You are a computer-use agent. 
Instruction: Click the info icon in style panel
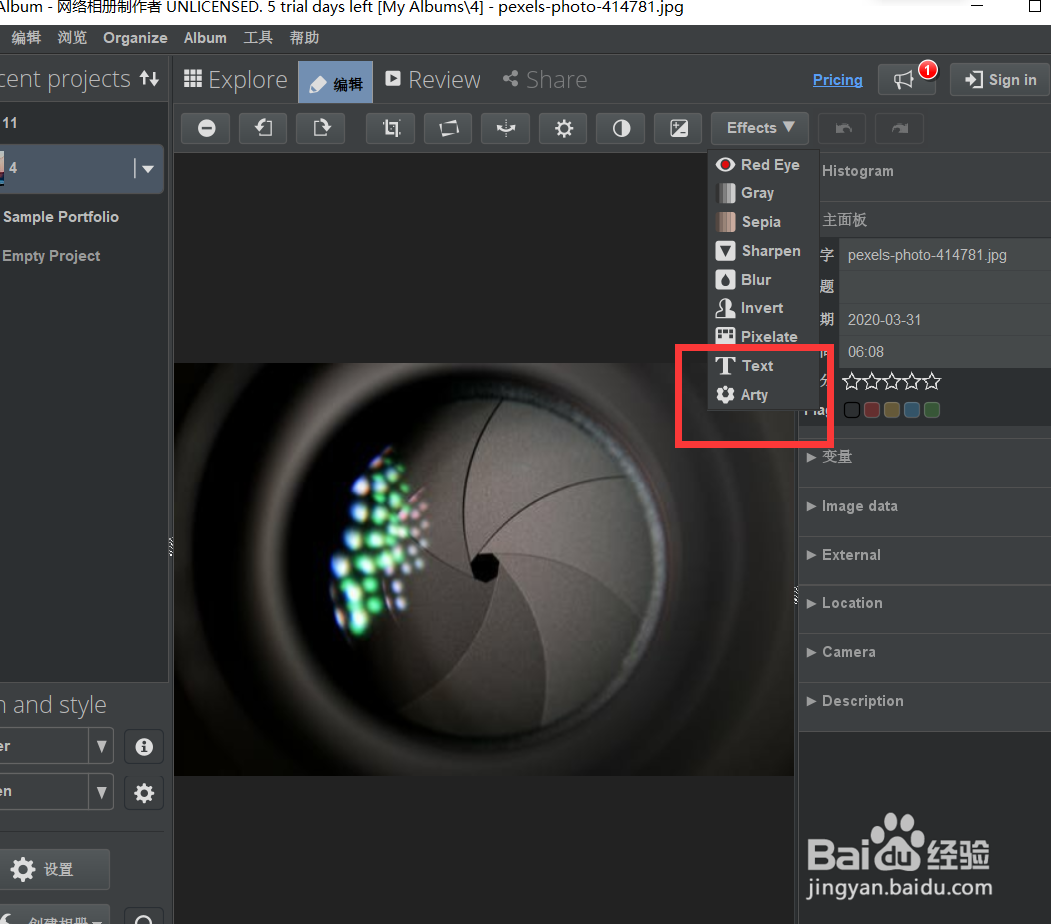(x=144, y=746)
